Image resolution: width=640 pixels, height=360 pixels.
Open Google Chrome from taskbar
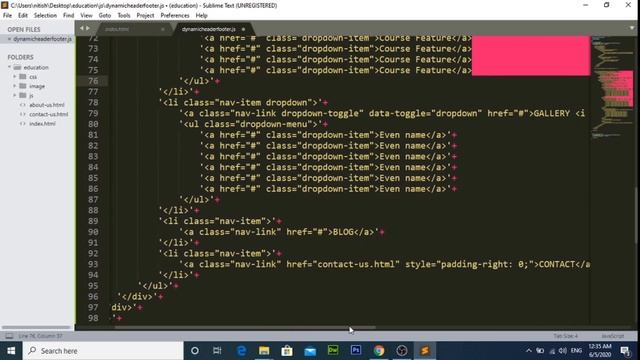379,351
